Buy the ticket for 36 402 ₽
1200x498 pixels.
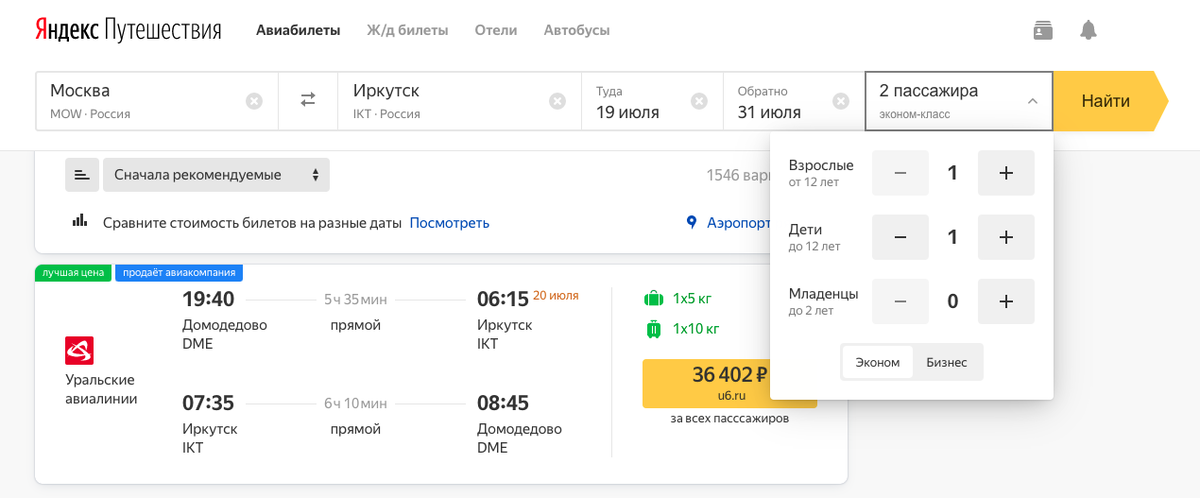coord(730,384)
